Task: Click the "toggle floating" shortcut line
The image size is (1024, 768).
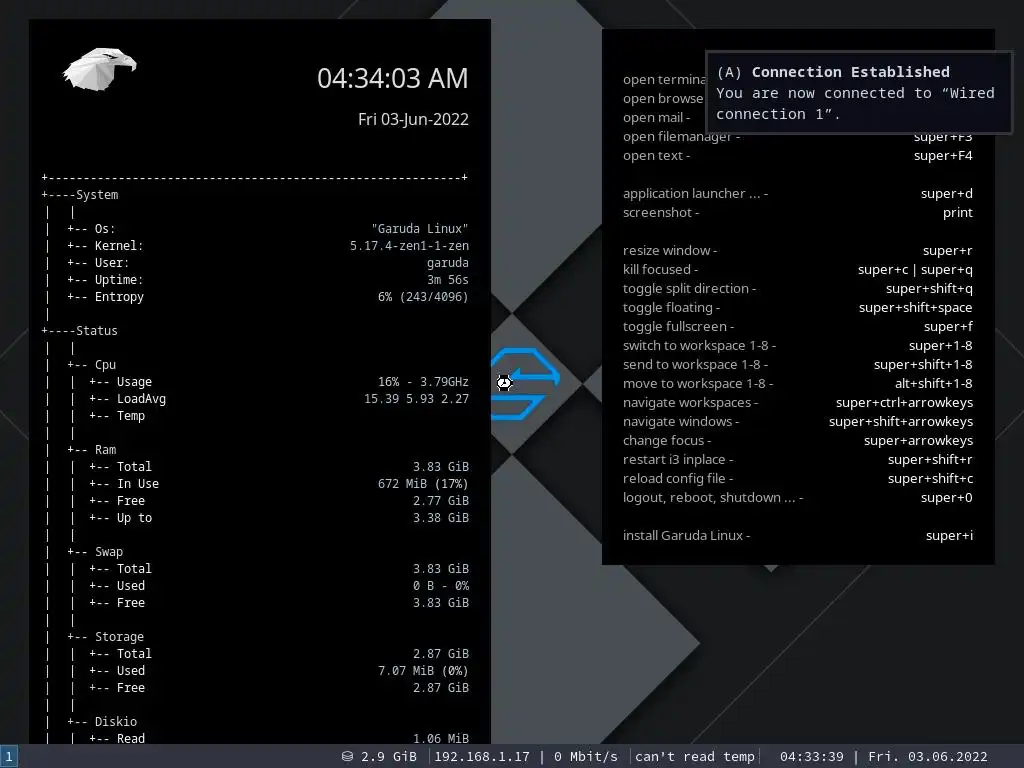Action: click(671, 307)
